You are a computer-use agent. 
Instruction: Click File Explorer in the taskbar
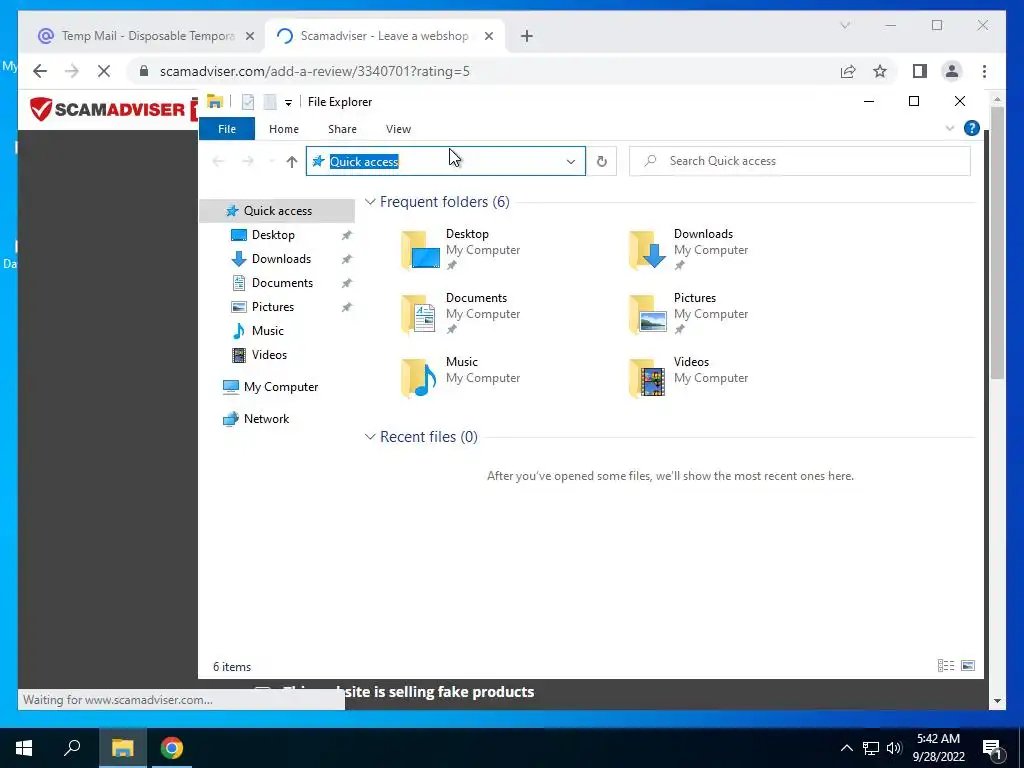[121, 748]
